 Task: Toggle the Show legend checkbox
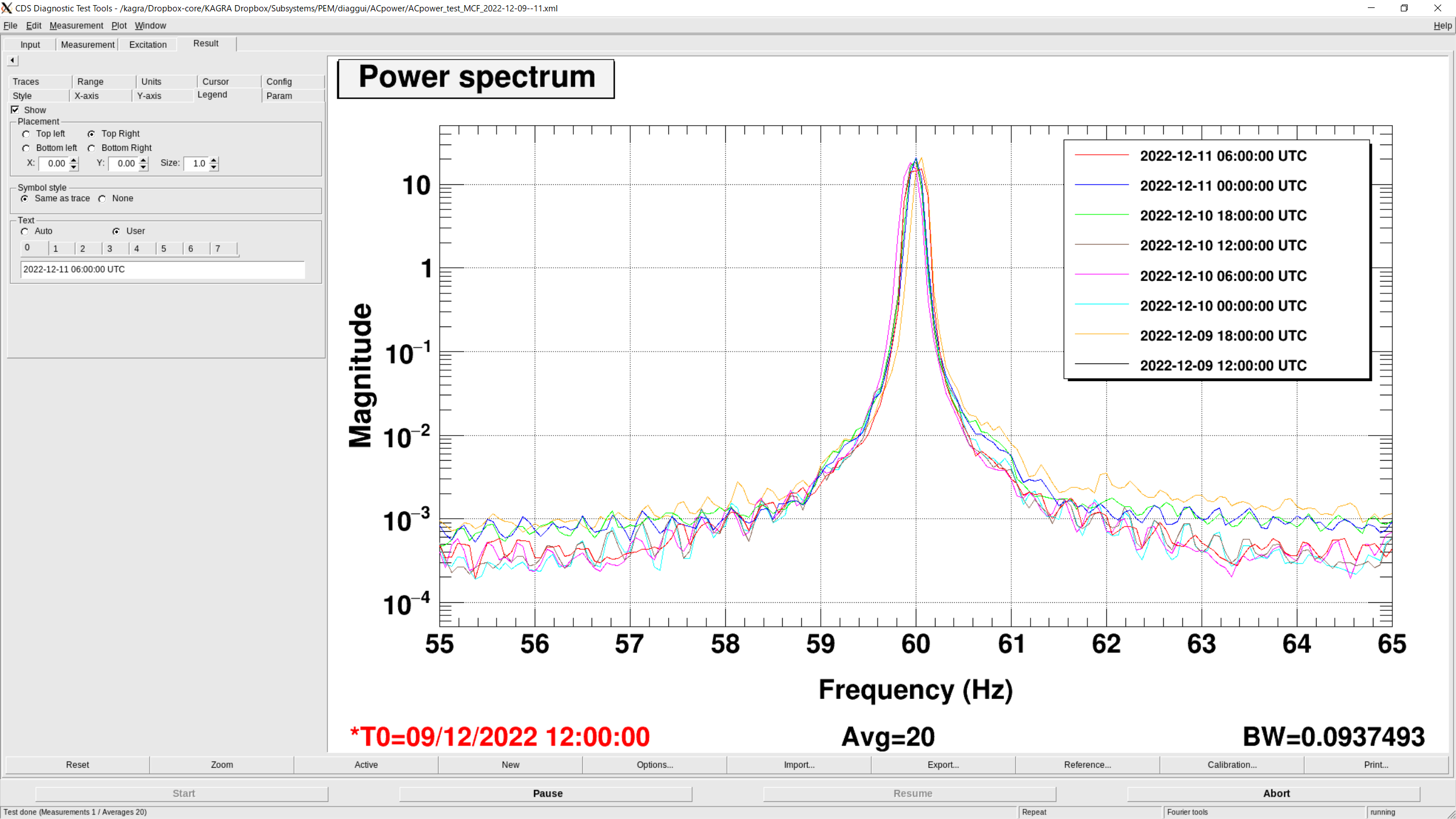[x=15, y=110]
